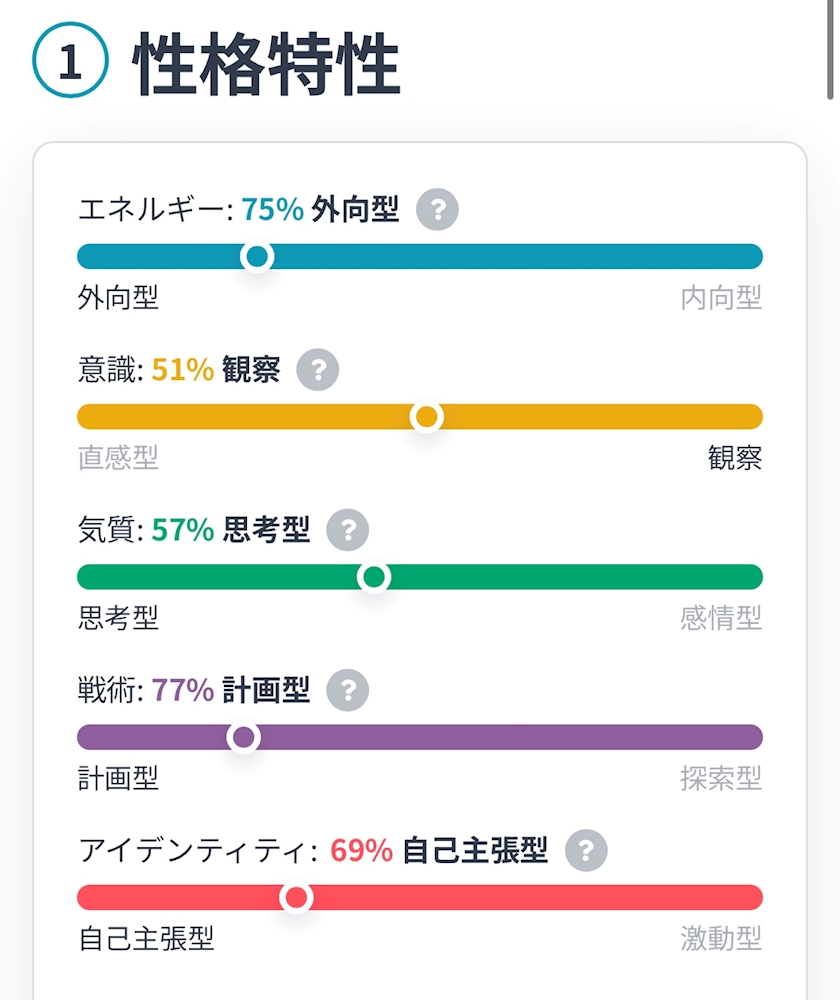Click the page scrollbar thumb
The height and width of the screenshot is (1000, 840).
tap(830, 50)
